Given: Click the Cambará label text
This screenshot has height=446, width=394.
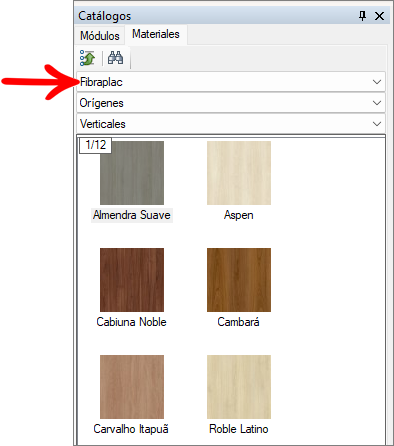Looking at the screenshot, I should [x=238, y=322].
